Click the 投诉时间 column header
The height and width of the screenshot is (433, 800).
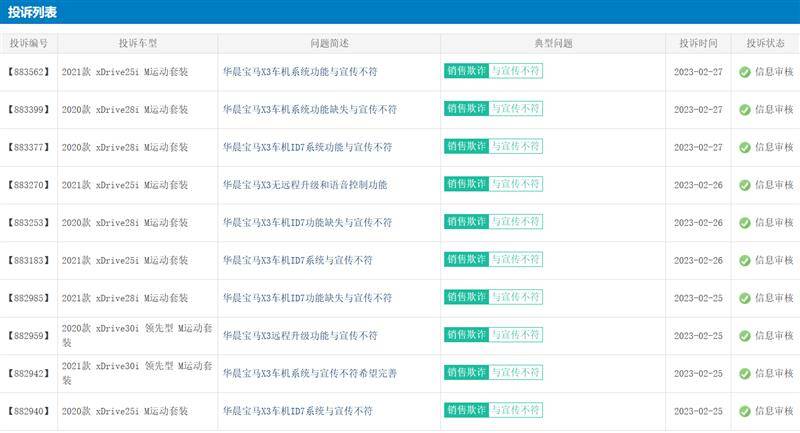coord(698,43)
